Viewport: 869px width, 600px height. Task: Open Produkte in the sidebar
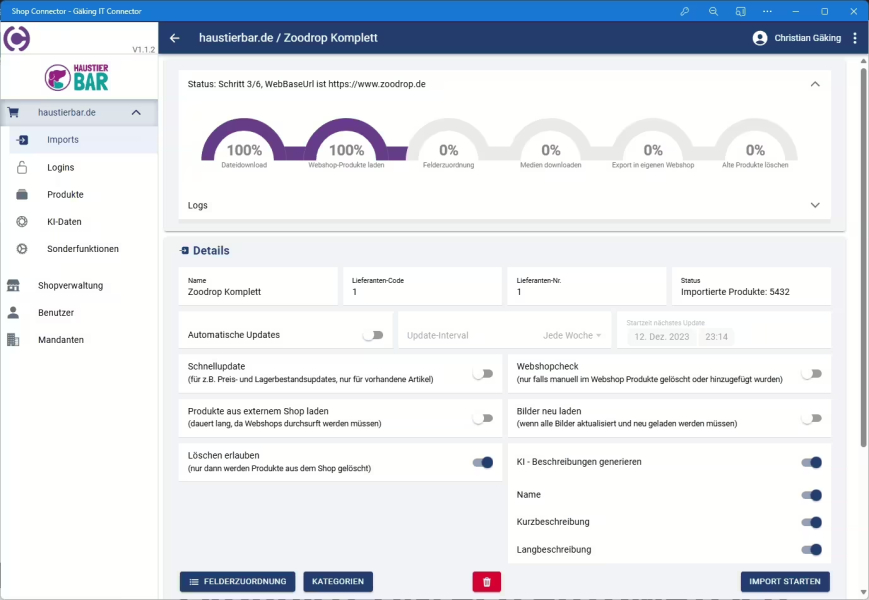tap(65, 195)
